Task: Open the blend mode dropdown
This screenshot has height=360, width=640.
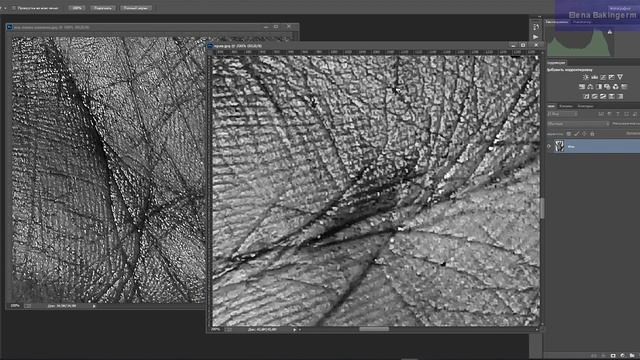Action: pos(578,124)
